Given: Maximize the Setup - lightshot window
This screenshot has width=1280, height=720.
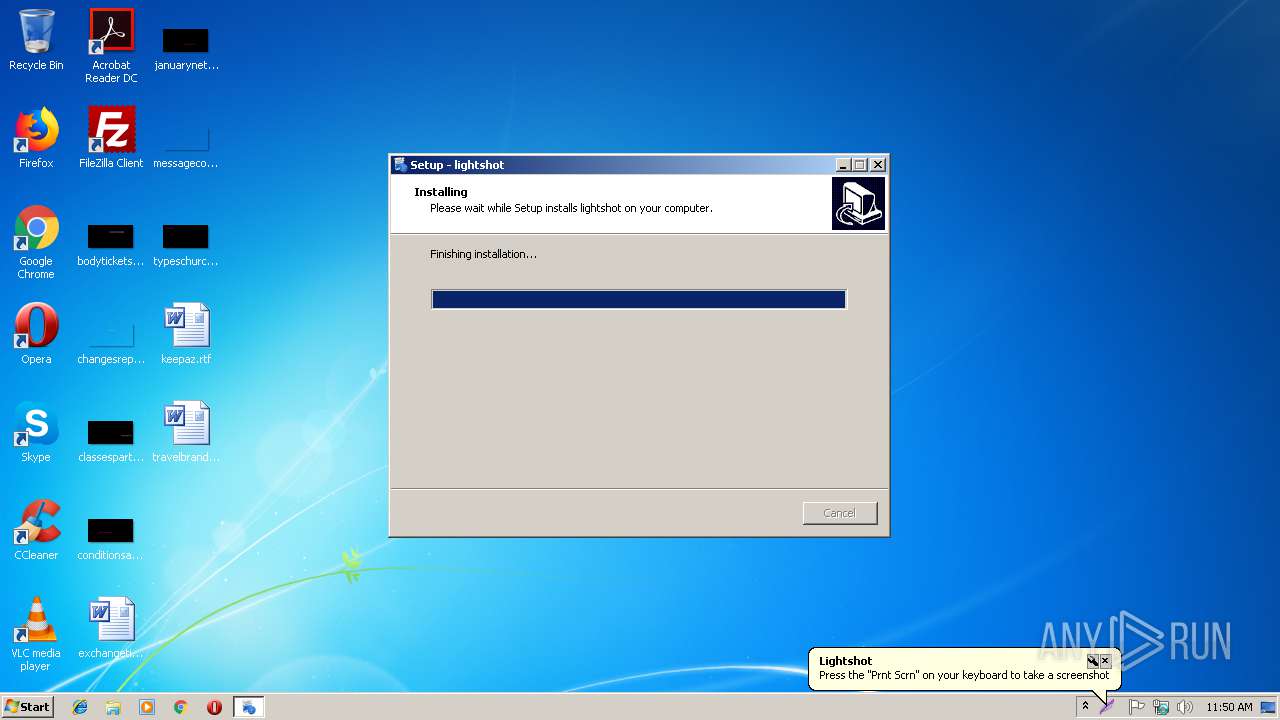Looking at the screenshot, I should coord(859,165).
